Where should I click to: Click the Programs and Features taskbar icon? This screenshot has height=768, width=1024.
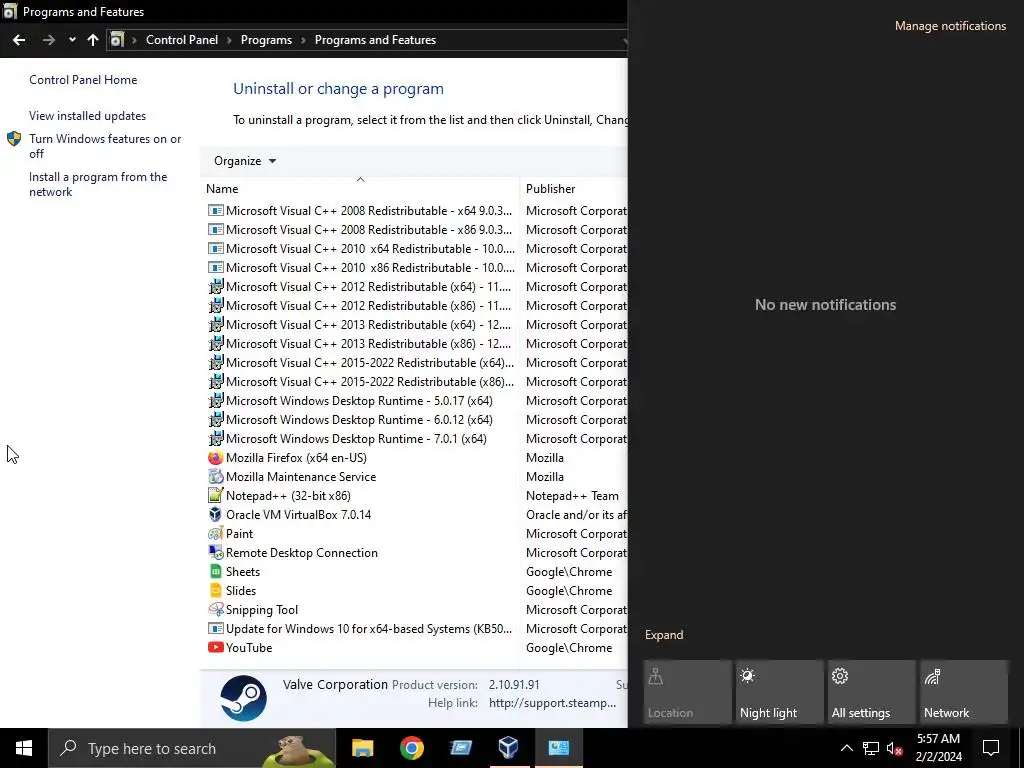click(x=558, y=748)
